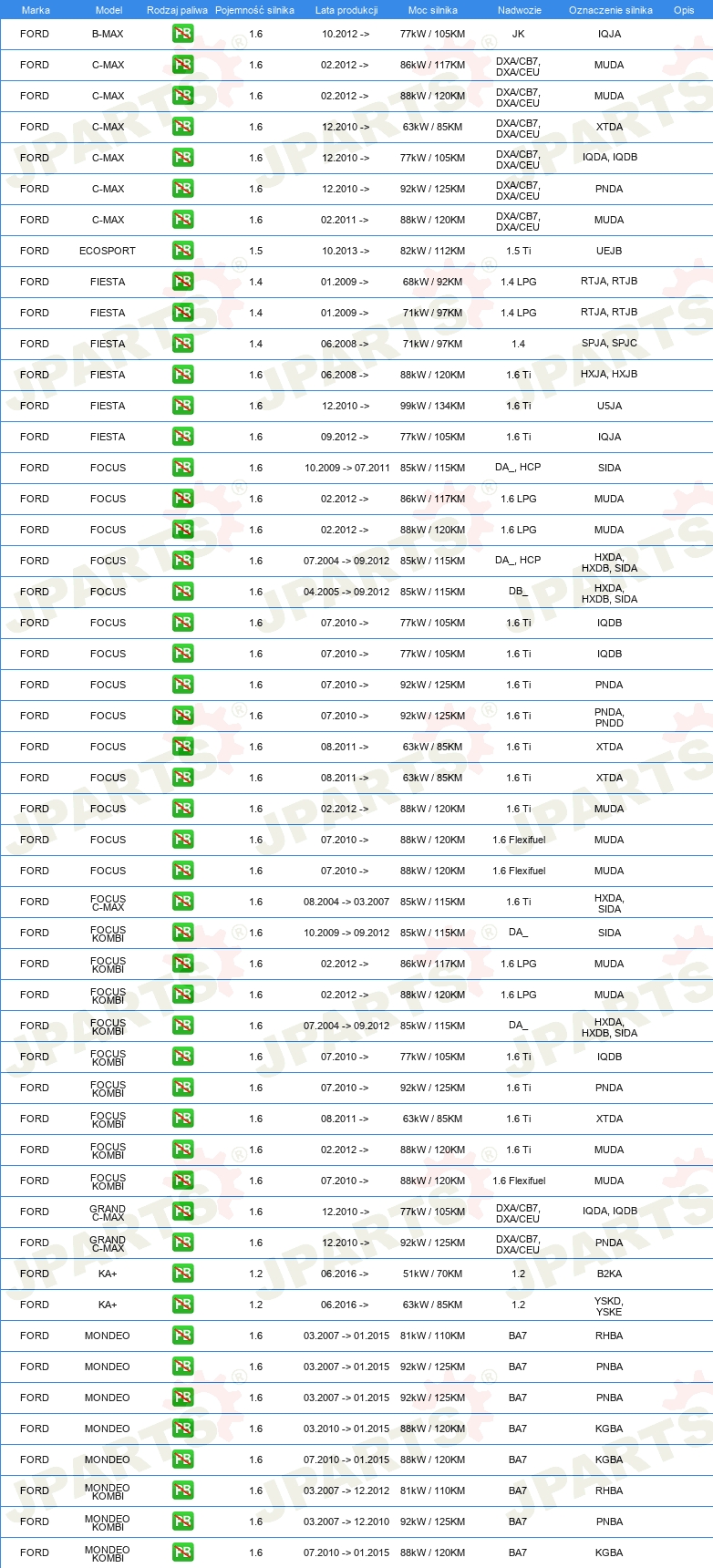
Task: Click the "10.2009 -> 07.2011" production years cell
Action: click(346, 468)
